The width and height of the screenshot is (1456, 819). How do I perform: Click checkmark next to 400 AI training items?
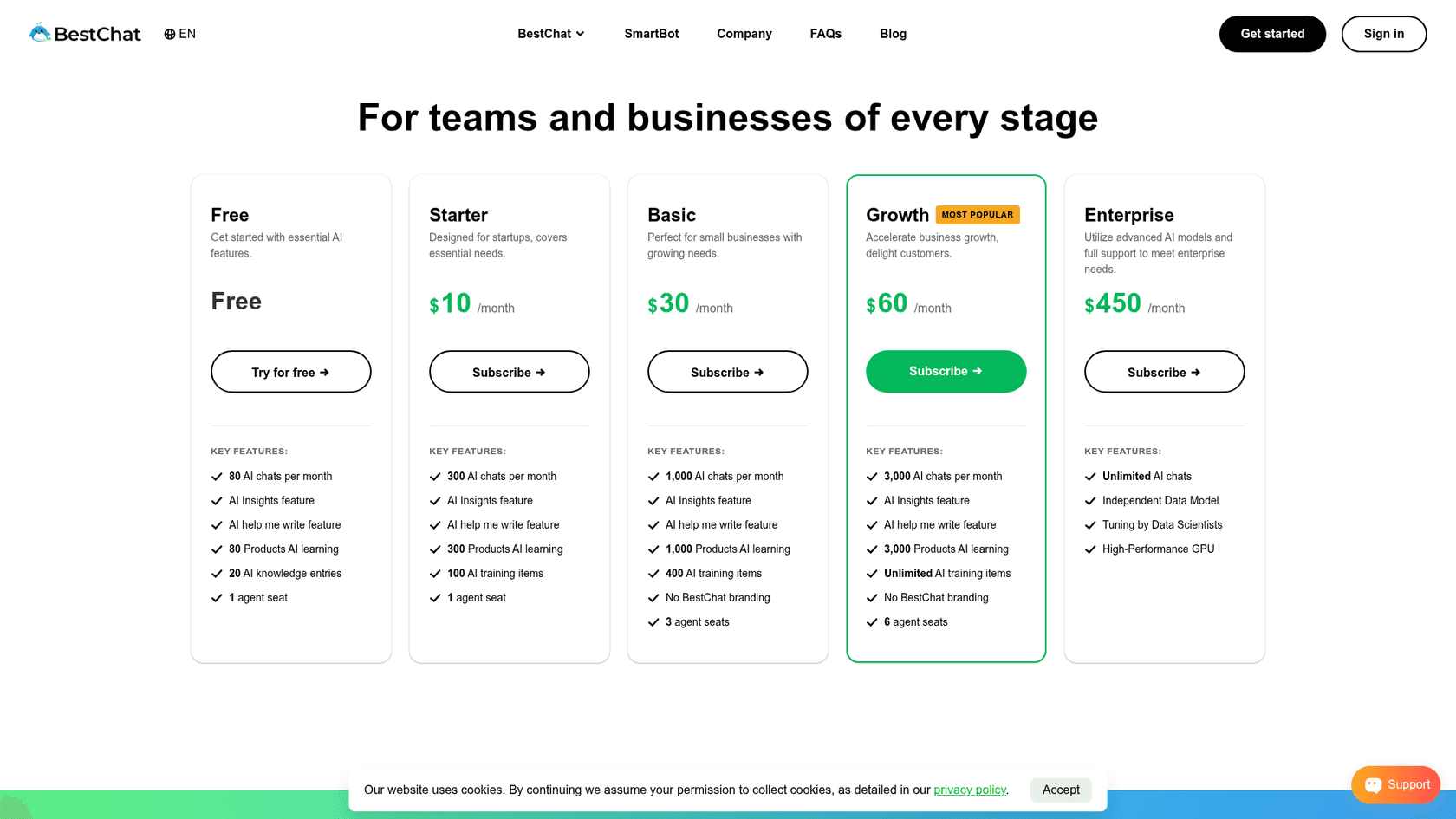(x=653, y=574)
